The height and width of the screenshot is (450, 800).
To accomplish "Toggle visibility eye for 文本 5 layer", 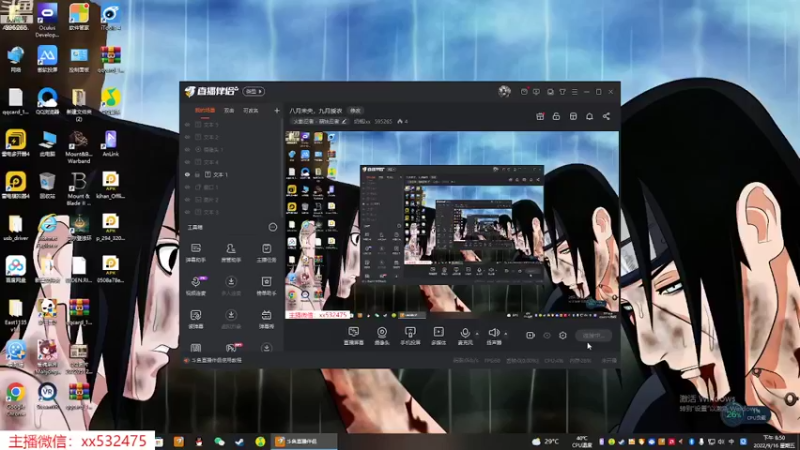I will pyautogui.click(x=187, y=124).
